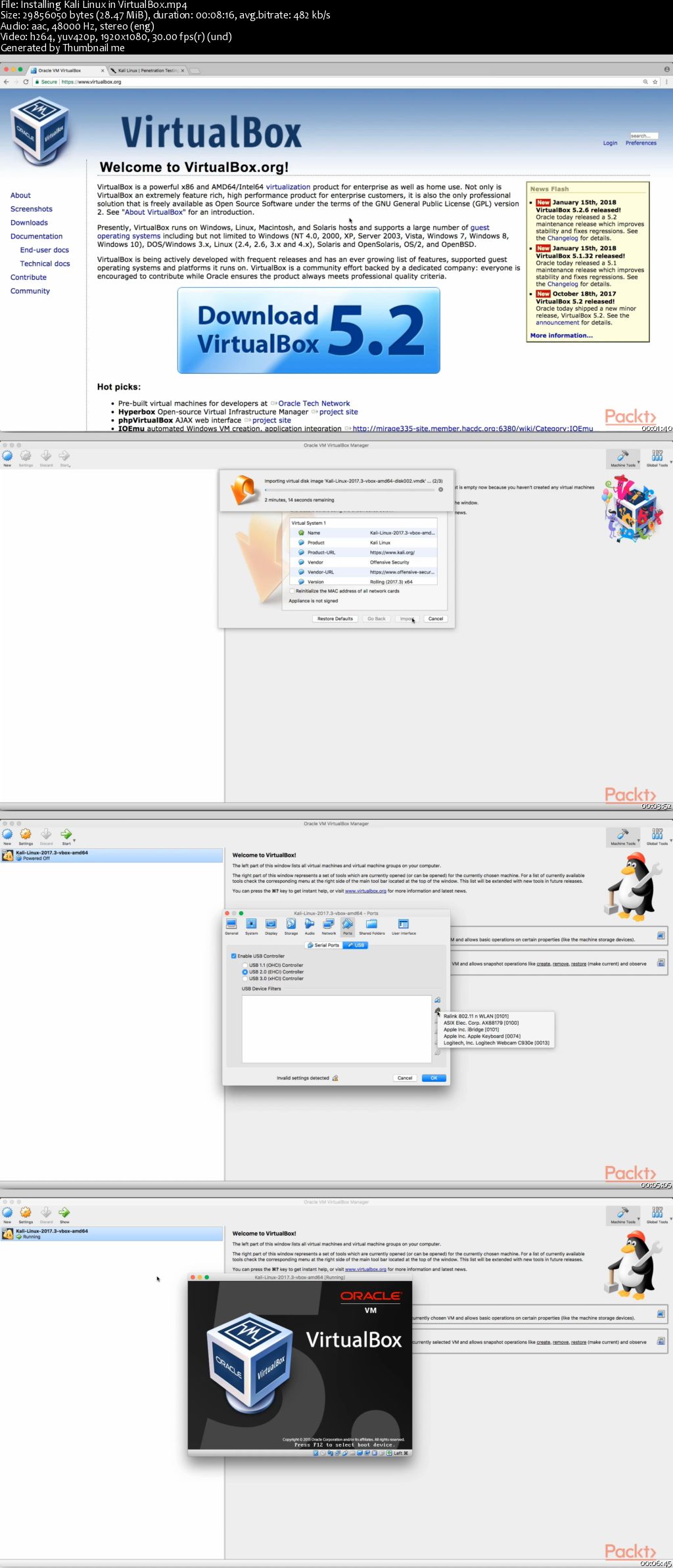Select USB 1.1 (OHCI) Controller radio
Screen dimensions: 673x1568
pyautogui.click(x=245, y=965)
